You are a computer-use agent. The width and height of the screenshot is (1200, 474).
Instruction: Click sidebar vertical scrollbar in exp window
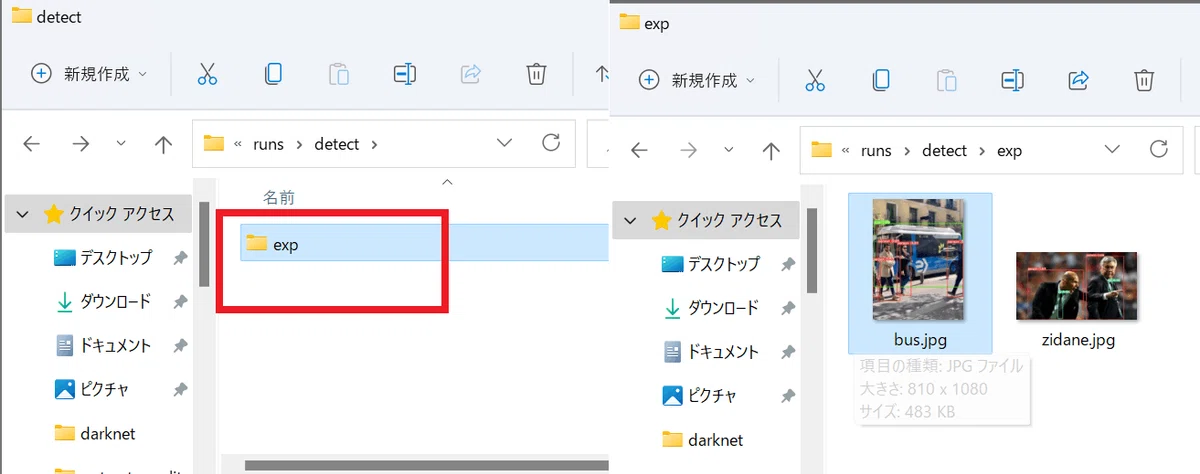point(812,250)
